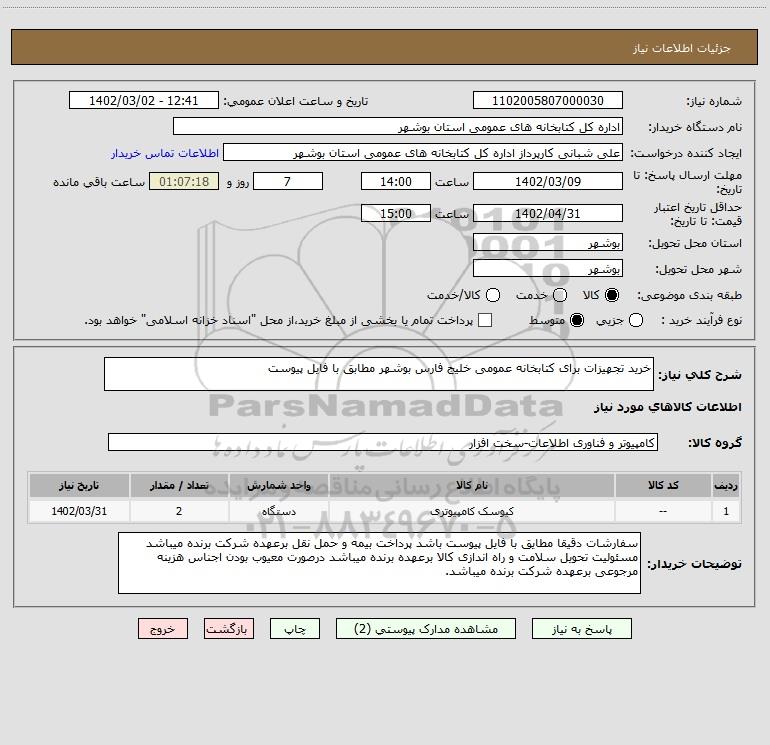Click general description text area
The image size is (770, 745).
379,374
